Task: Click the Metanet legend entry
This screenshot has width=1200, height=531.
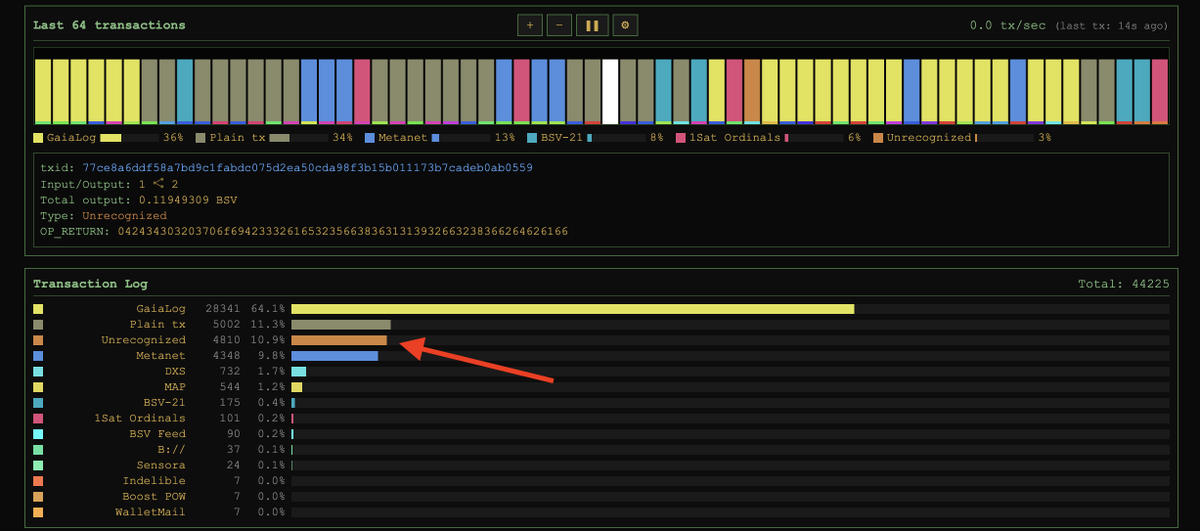Action: click(440, 137)
